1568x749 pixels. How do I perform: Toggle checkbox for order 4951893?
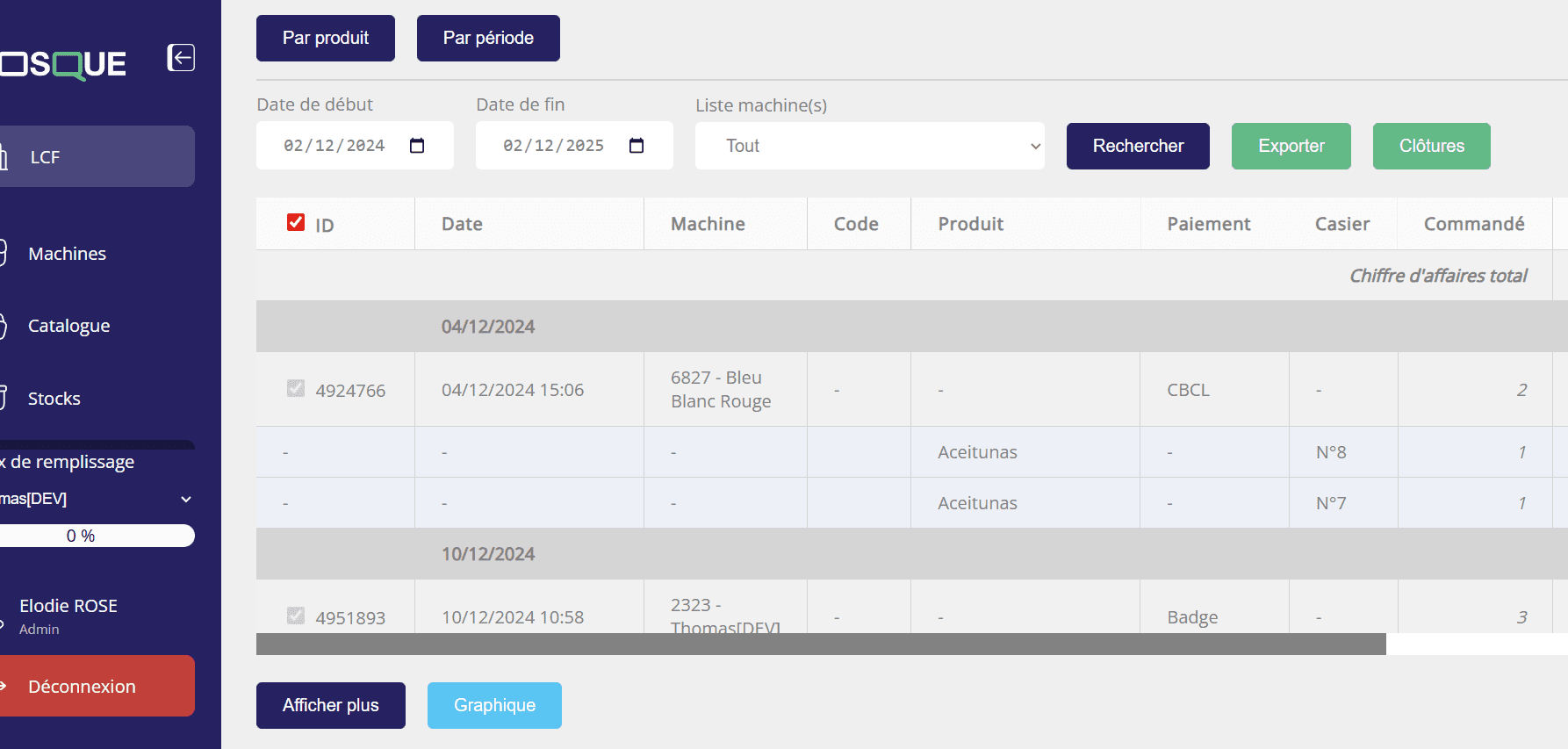(296, 616)
